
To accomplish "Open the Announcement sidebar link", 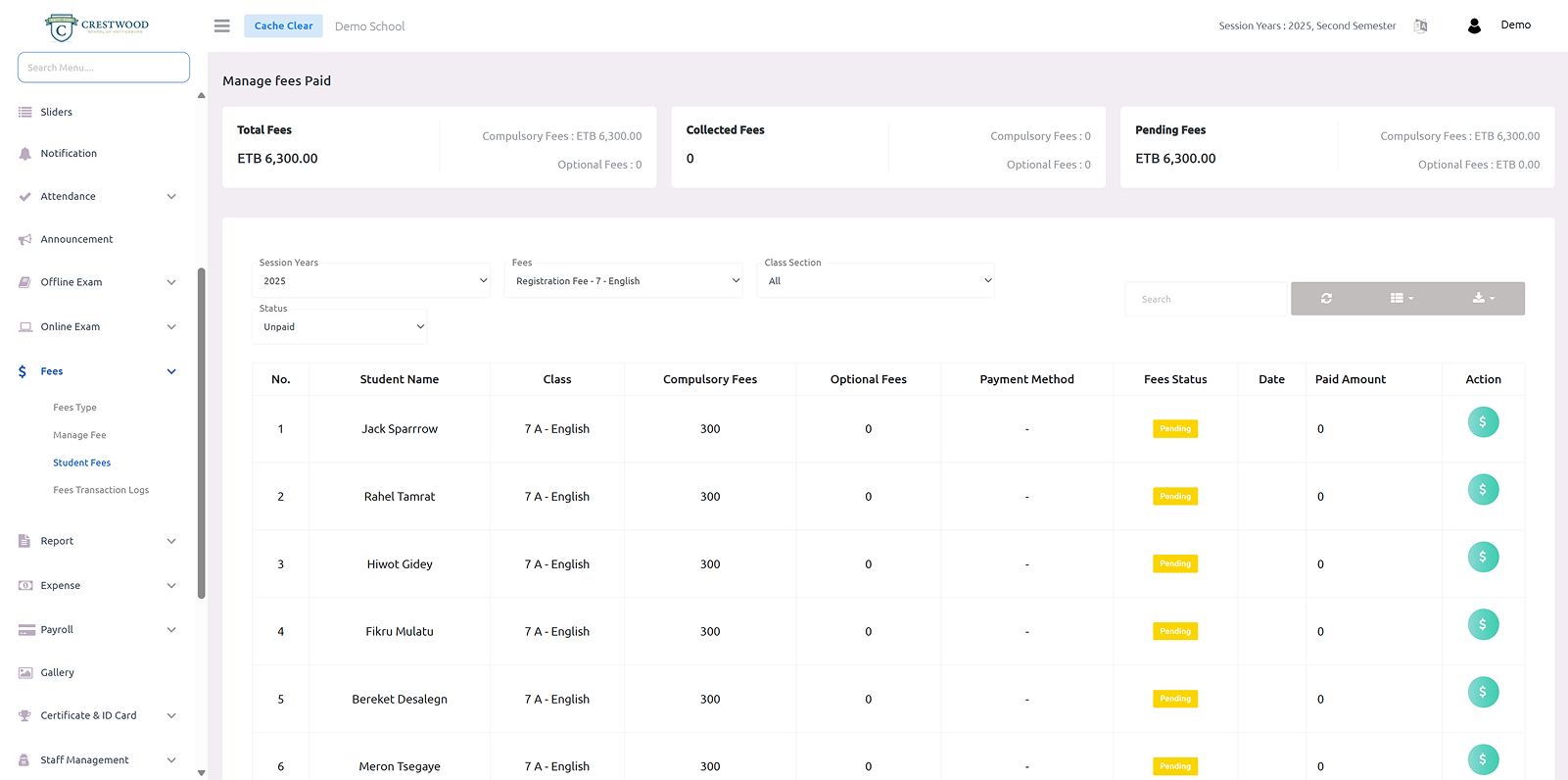I will 76,239.
